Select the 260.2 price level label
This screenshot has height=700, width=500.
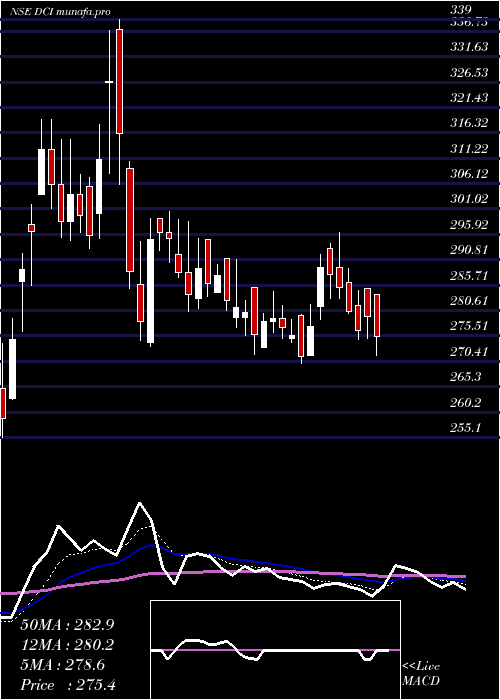[465, 403]
